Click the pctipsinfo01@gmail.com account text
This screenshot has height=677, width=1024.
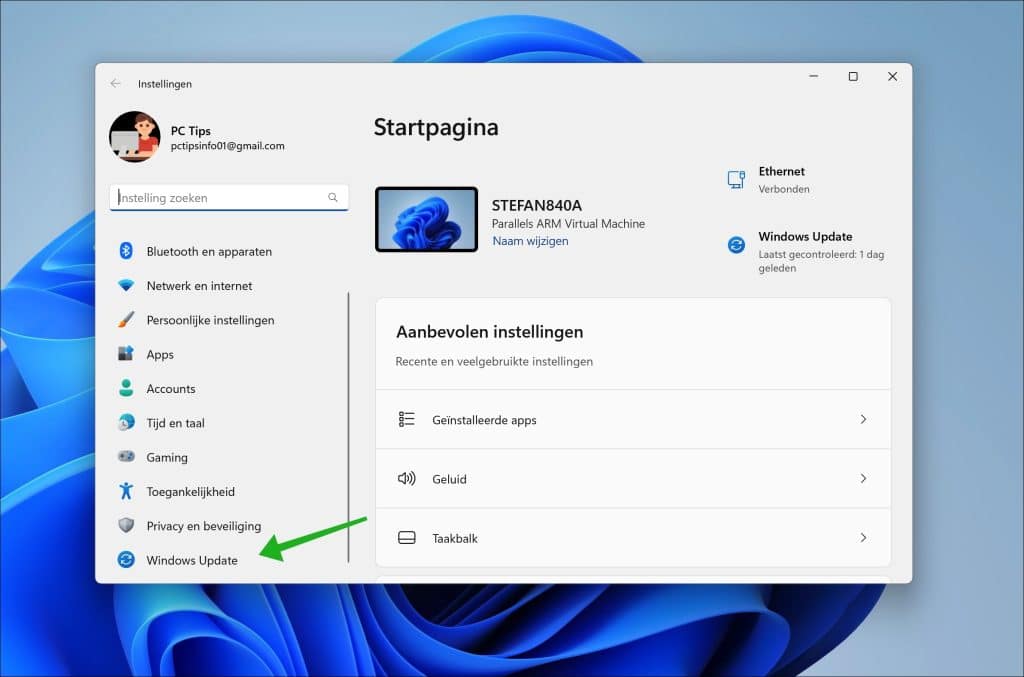click(x=227, y=146)
